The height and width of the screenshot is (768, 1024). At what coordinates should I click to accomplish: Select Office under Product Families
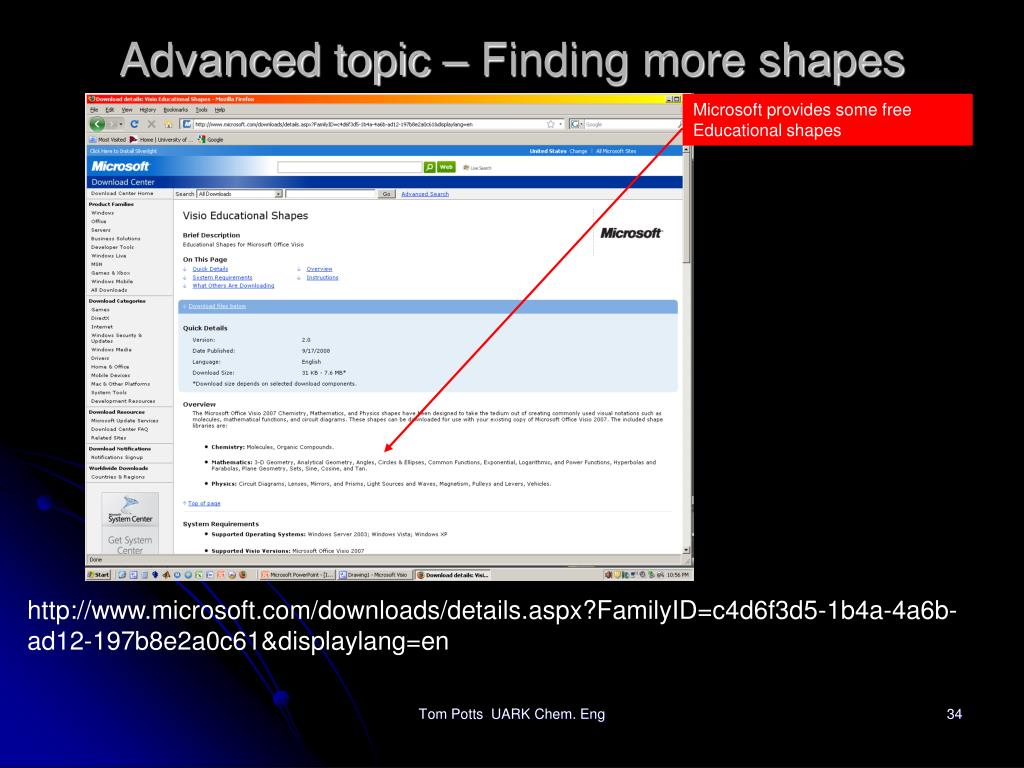pos(99,221)
